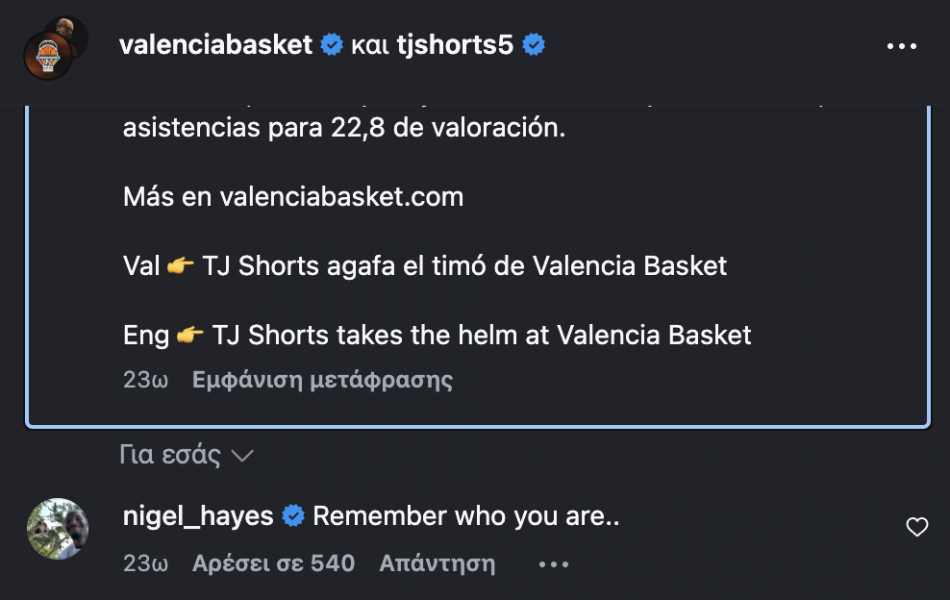The image size is (950, 600).
Task: Click the pointing hand emoji beside Eng
Action: (190, 335)
